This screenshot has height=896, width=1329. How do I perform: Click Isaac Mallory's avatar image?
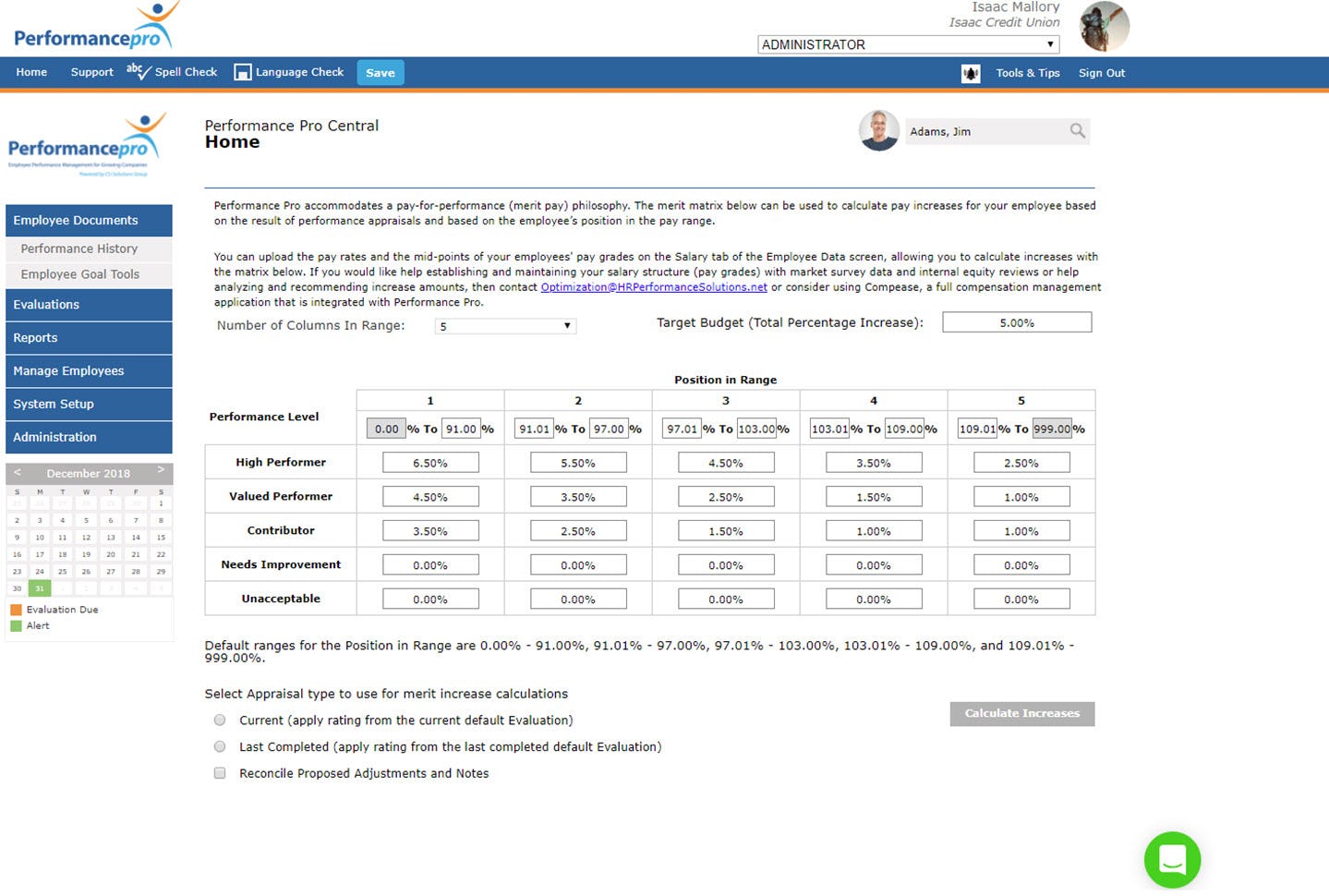point(1103,26)
